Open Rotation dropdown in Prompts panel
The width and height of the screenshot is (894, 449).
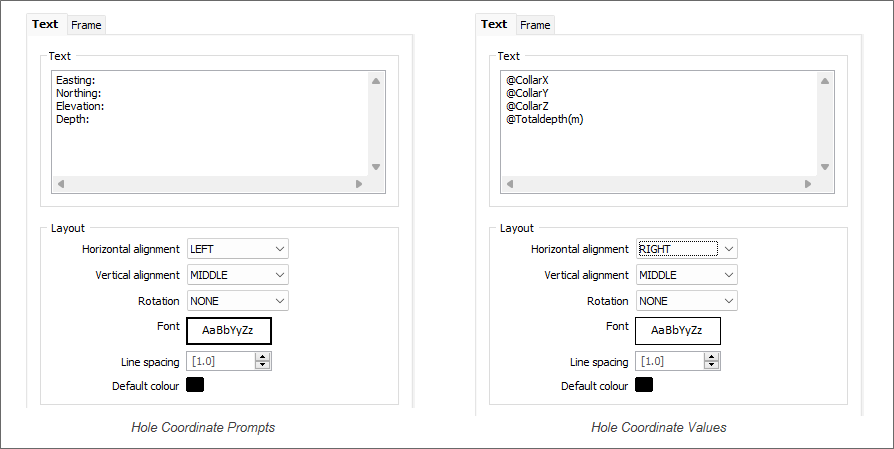(238, 301)
